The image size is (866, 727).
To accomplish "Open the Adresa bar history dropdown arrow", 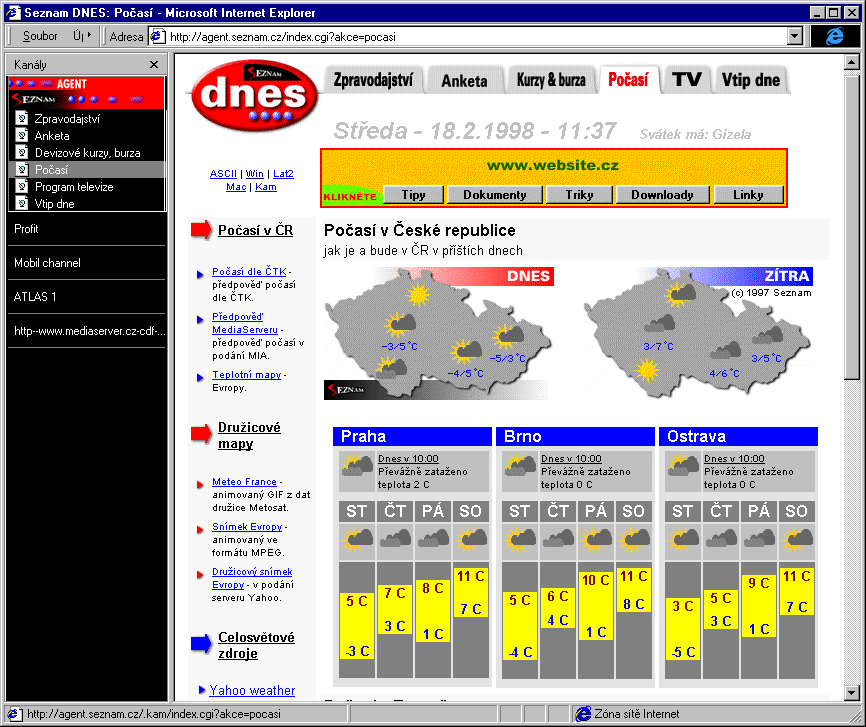I will point(792,36).
